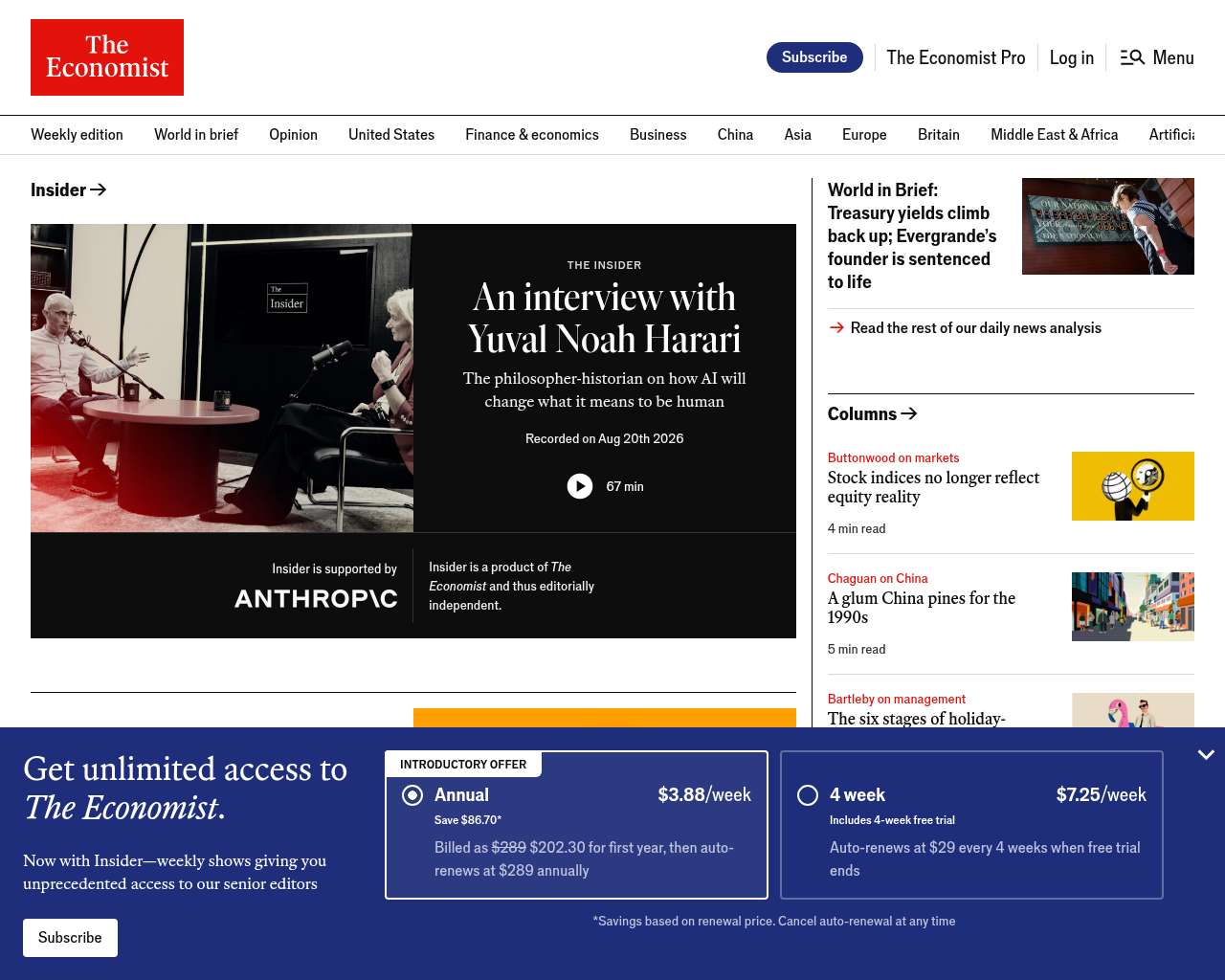The width and height of the screenshot is (1225, 980).
Task: Click the interview photo image
Action: coord(222,378)
